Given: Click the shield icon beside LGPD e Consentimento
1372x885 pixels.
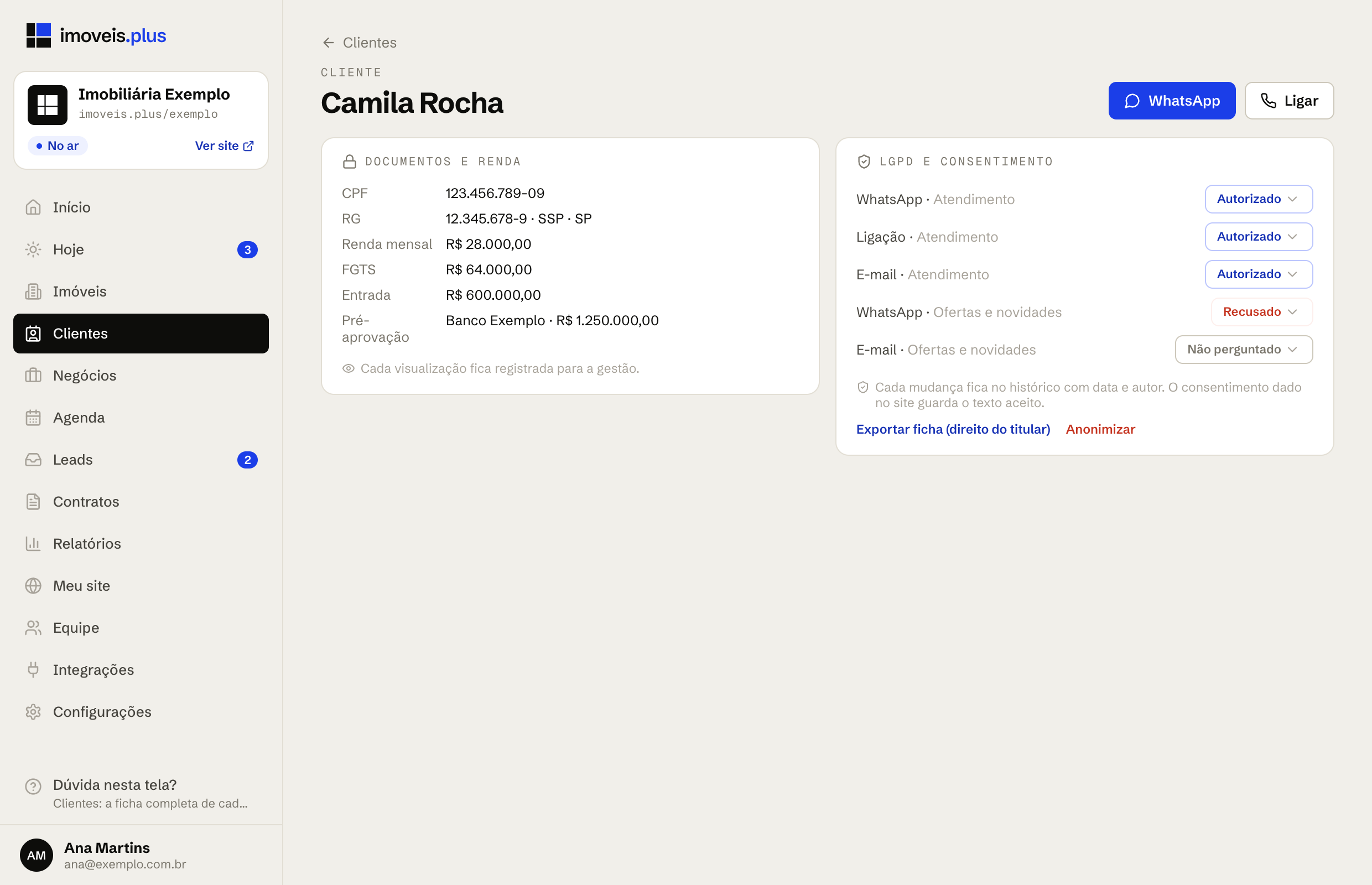Looking at the screenshot, I should [864, 162].
